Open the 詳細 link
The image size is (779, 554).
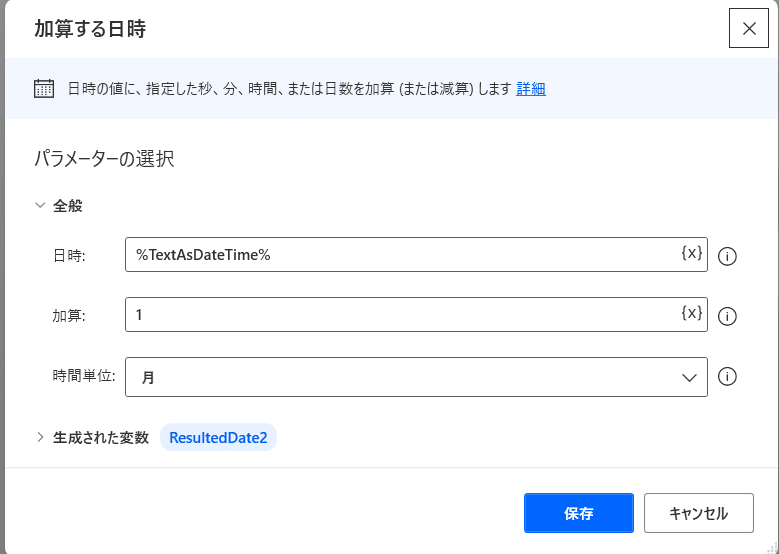531,89
